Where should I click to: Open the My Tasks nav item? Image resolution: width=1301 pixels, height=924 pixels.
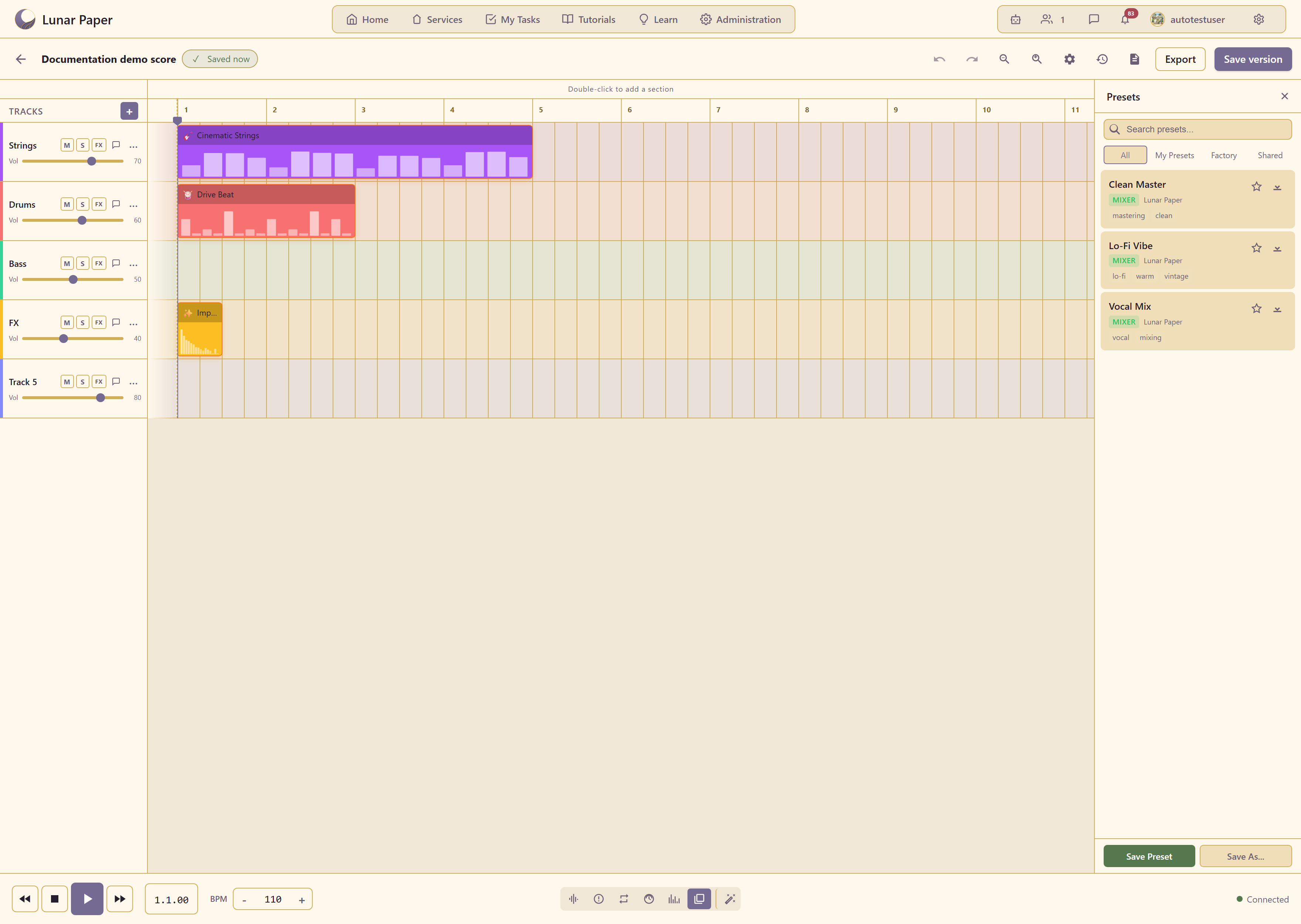(513, 19)
